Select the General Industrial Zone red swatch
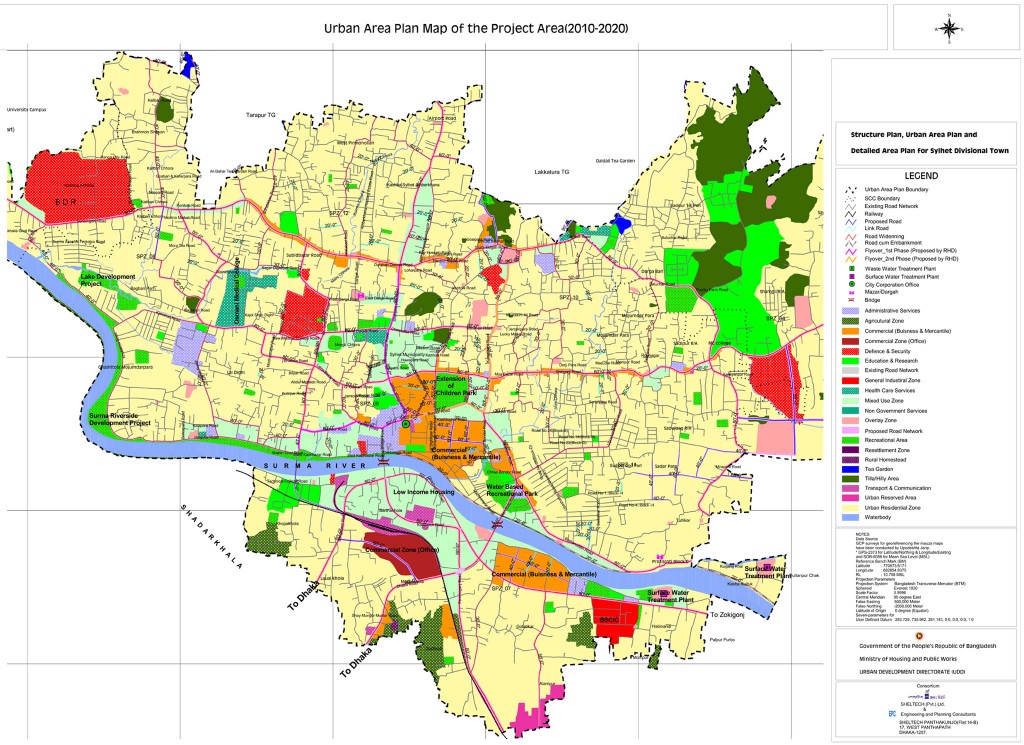Image resolution: width=1024 pixels, height=745 pixels. point(851,380)
